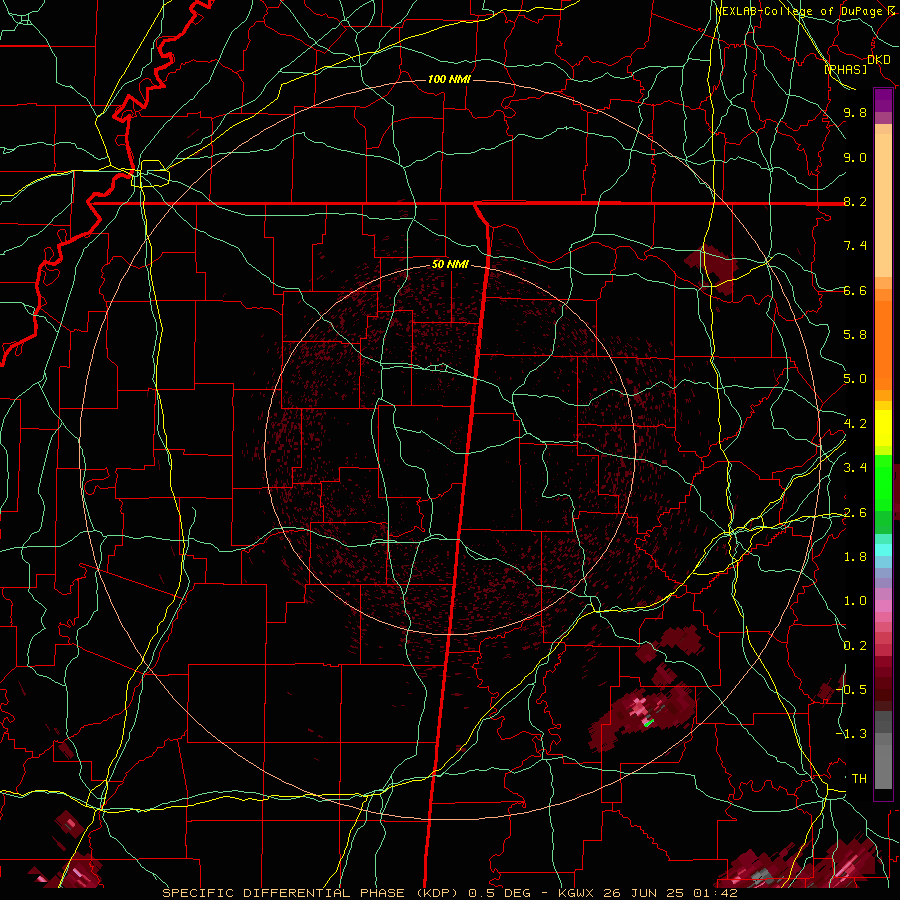Screen dimensions: 900x900
Task: Pick the cyan band of the color bar
Action: 883,550
